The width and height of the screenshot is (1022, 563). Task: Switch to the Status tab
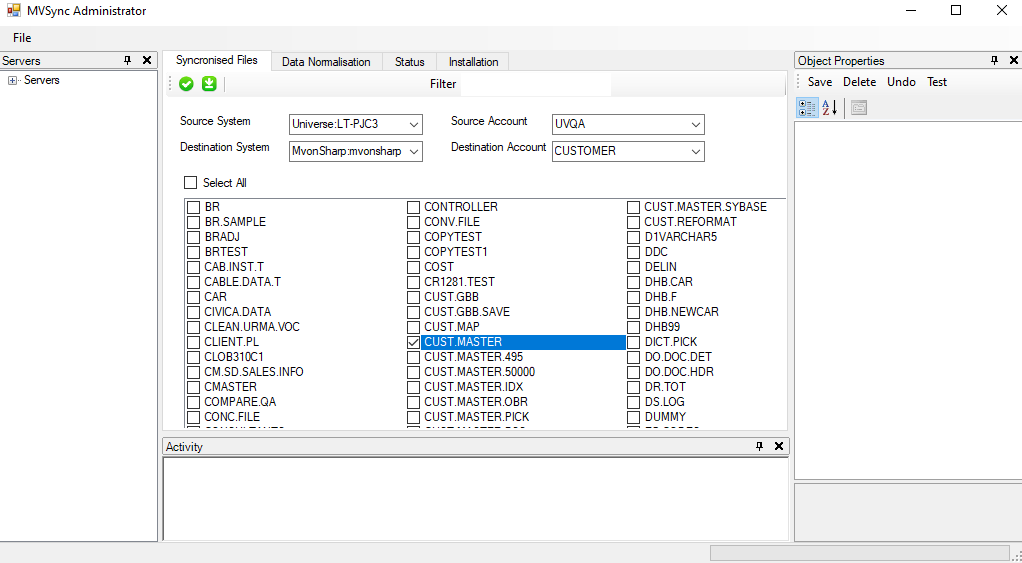[409, 62]
